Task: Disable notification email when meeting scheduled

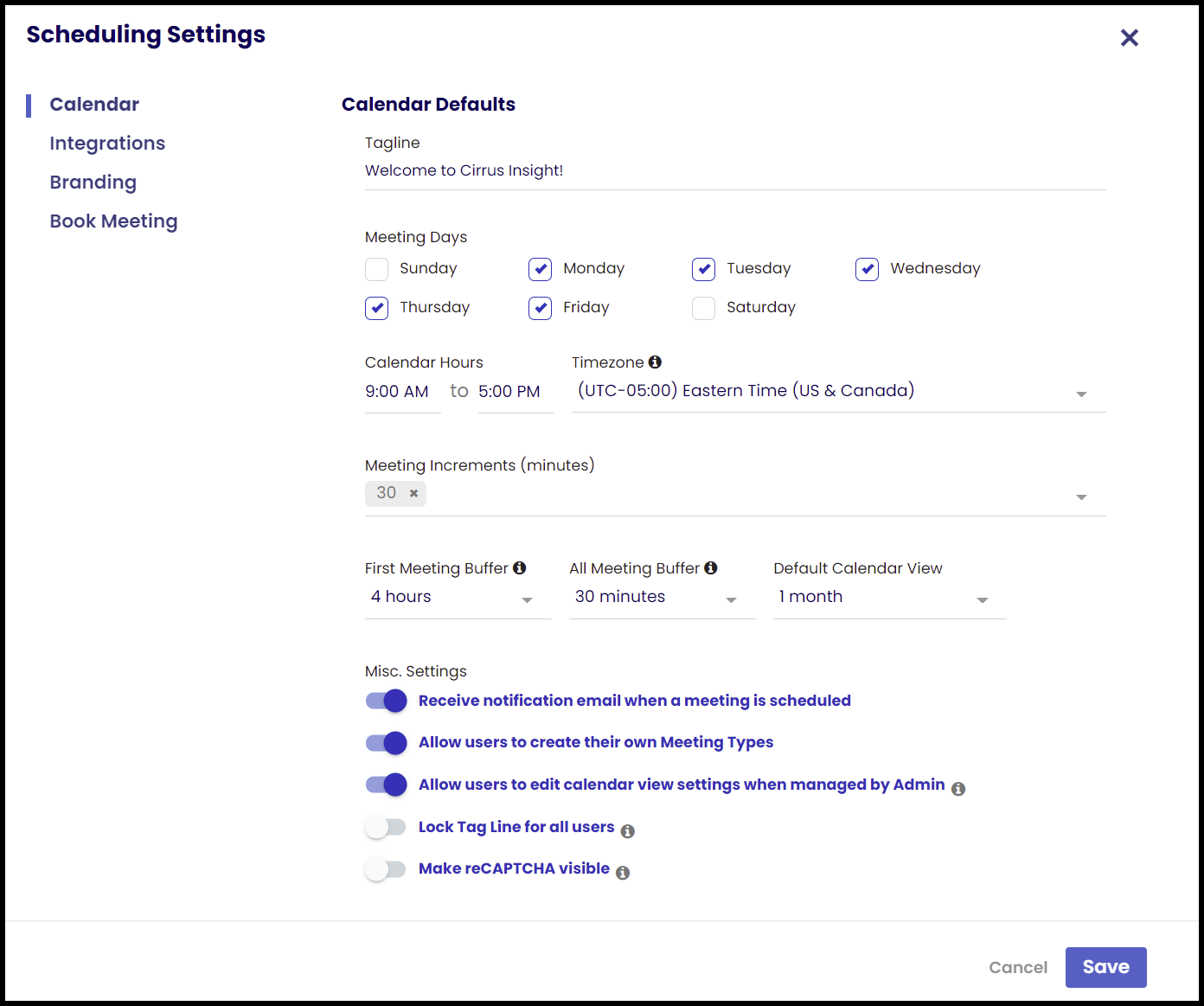Action: (x=386, y=701)
